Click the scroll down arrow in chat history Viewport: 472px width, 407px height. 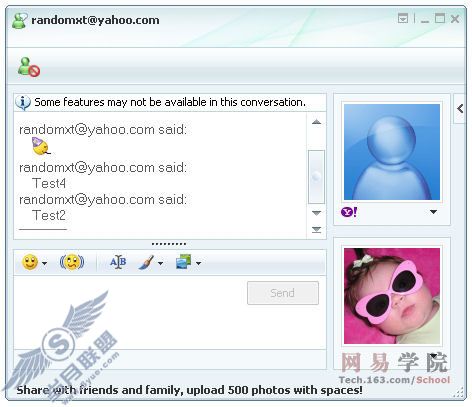pyautogui.click(x=316, y=213)
